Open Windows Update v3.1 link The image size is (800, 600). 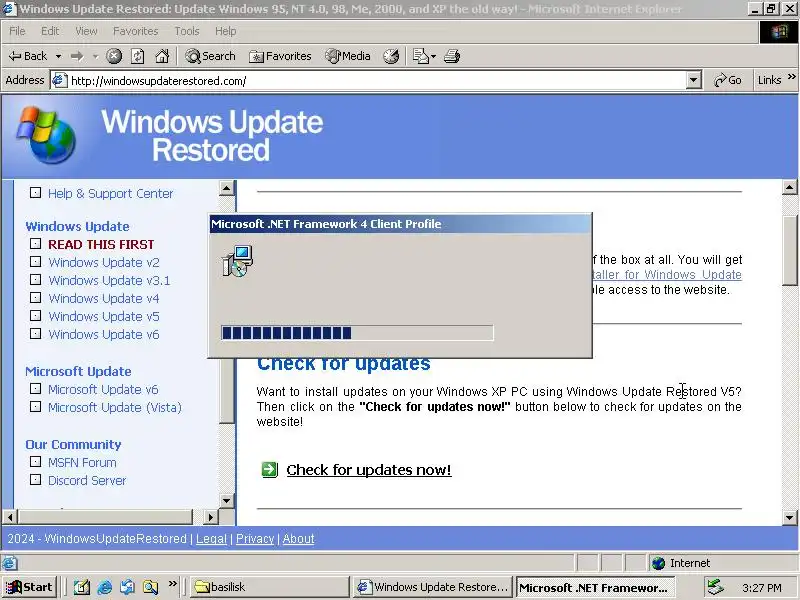click(x=109, y=280)
